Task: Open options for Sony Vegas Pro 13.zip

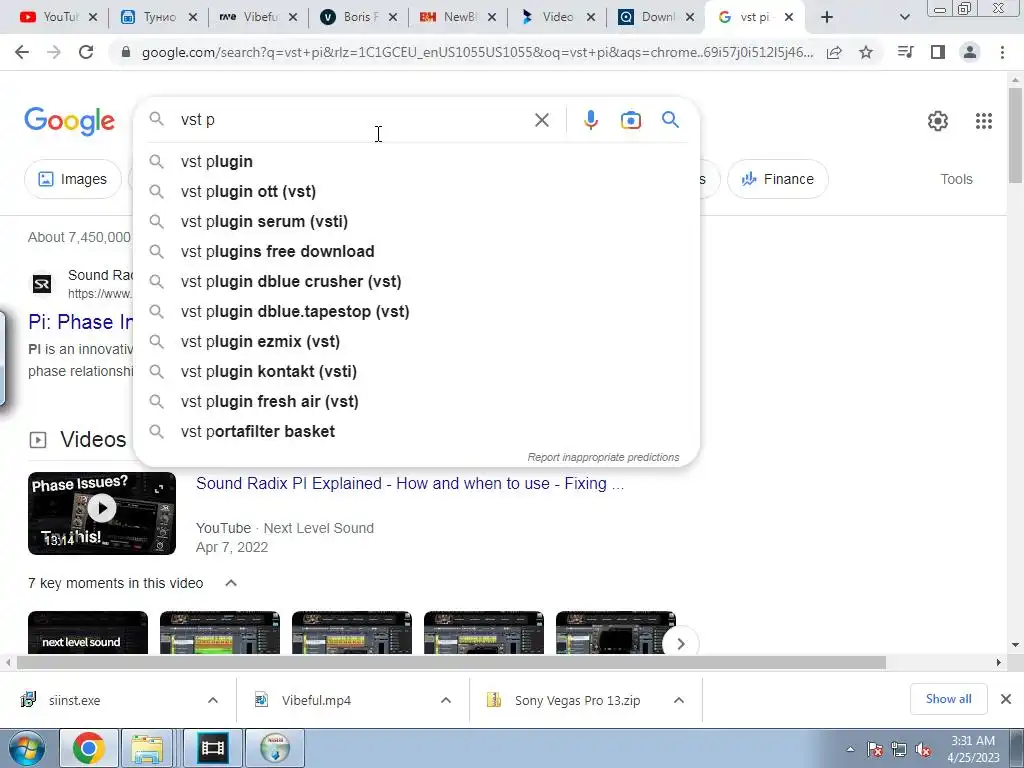Action: [x=679, y=700]
